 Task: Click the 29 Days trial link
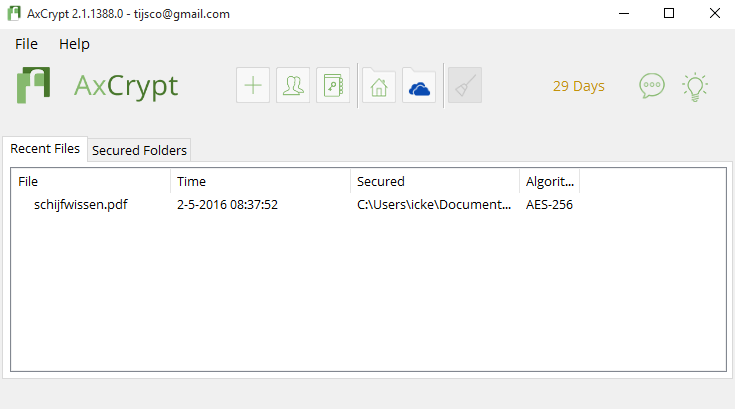pos(579,86)
